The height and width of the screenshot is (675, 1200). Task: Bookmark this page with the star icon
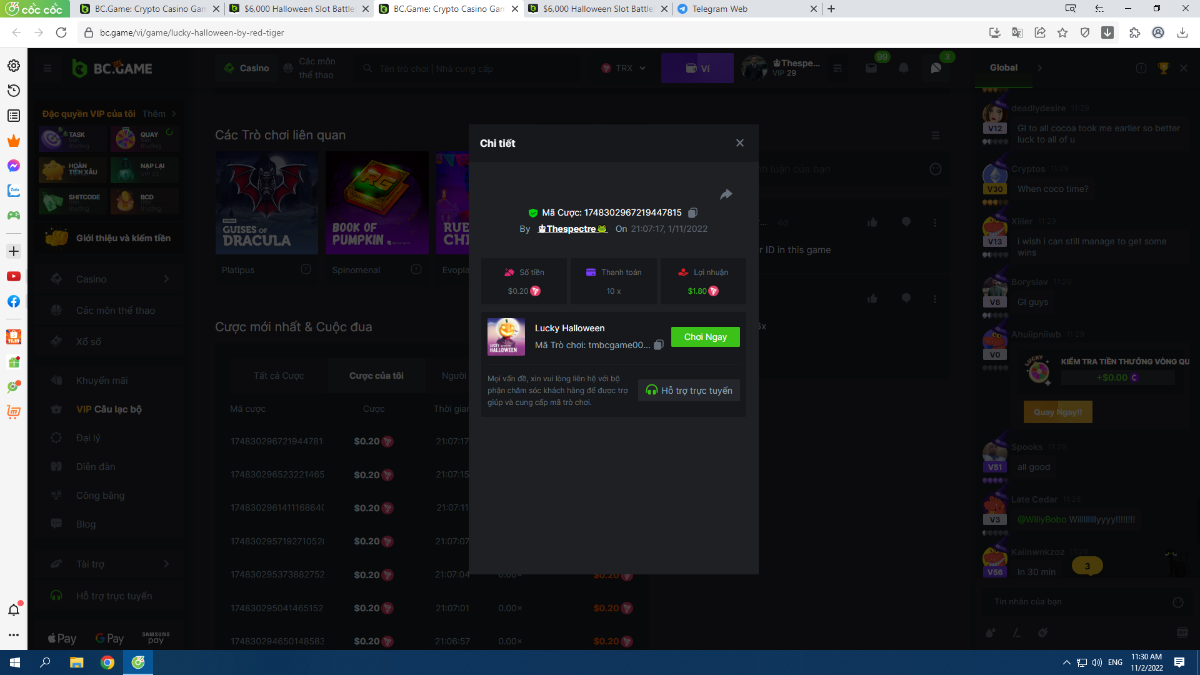pyautogui.click(x=1062, y=32)
